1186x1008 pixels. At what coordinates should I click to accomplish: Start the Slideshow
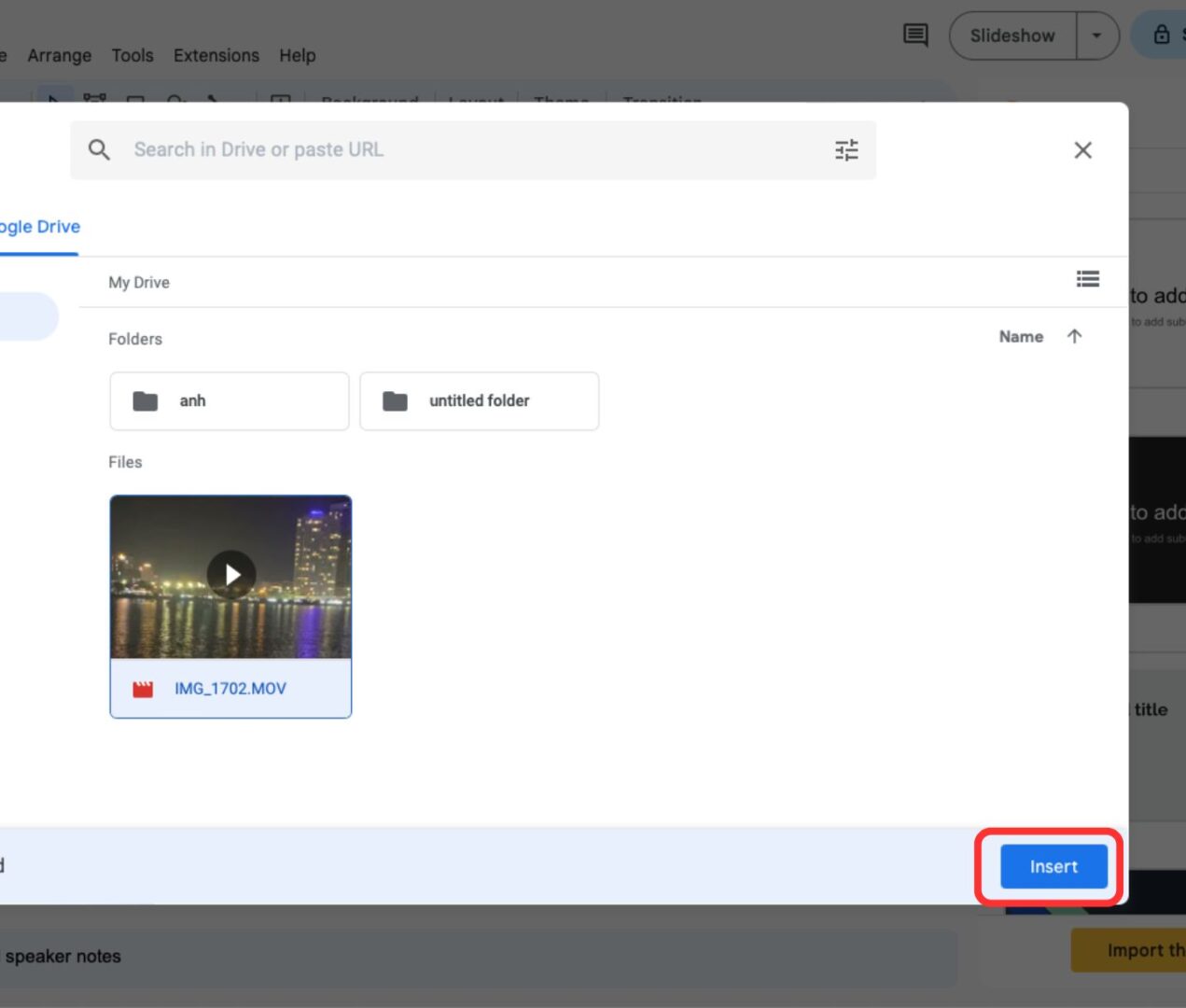1012,36
